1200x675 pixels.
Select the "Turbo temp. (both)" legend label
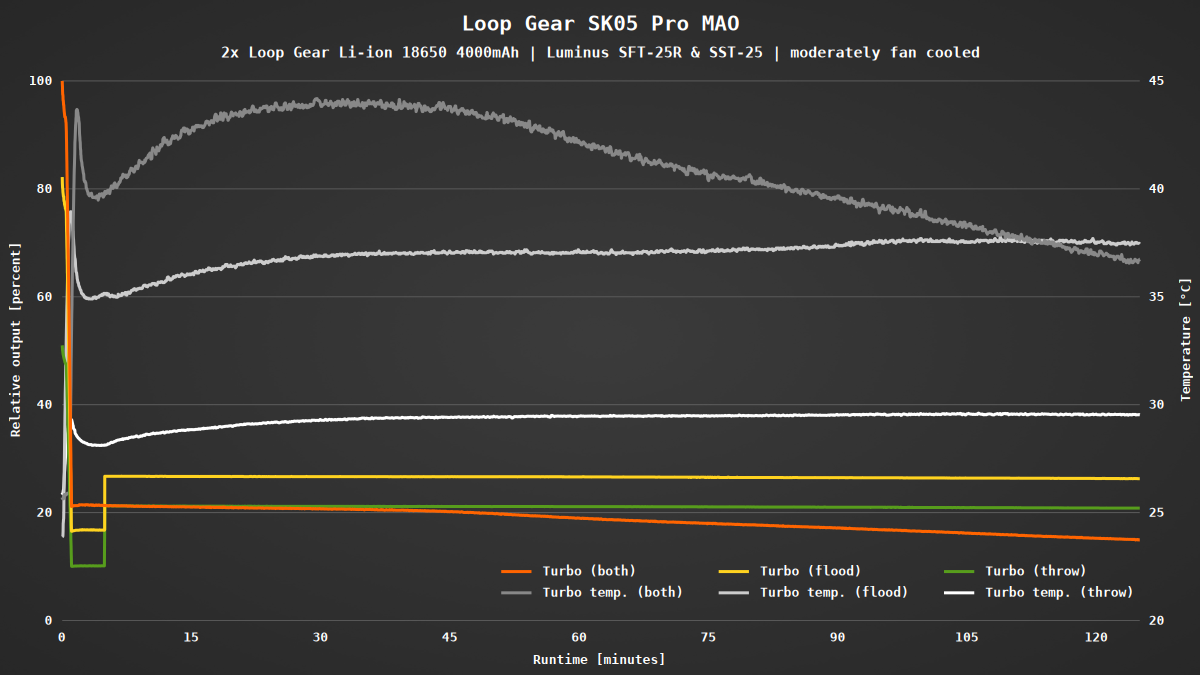pos(613,592)
